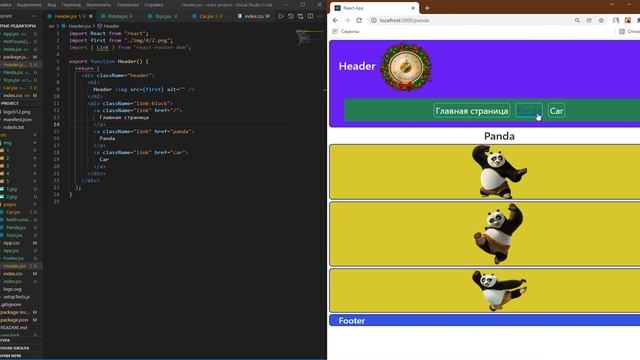Switch to the Panda.jsx editor tab
This screenshot has width=640, height=360.
(117, 16)
